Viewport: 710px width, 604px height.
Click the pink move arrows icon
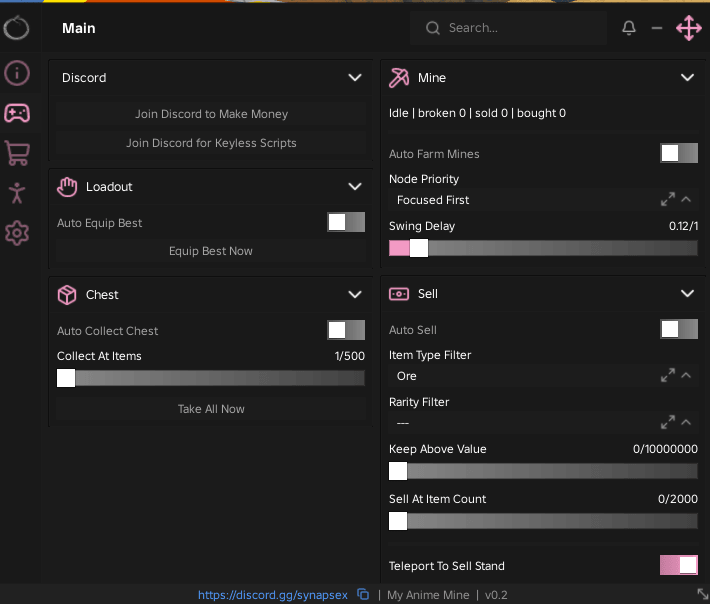[689, 28]
